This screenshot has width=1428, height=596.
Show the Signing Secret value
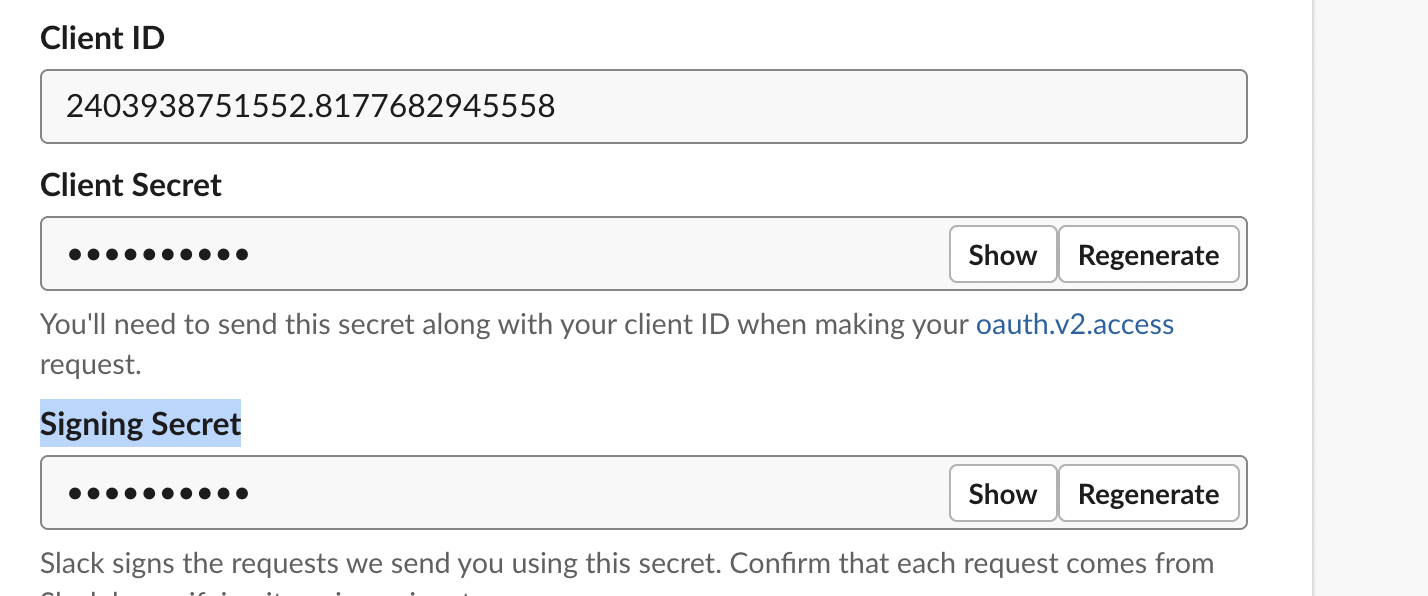click(x=1002, y=494)
